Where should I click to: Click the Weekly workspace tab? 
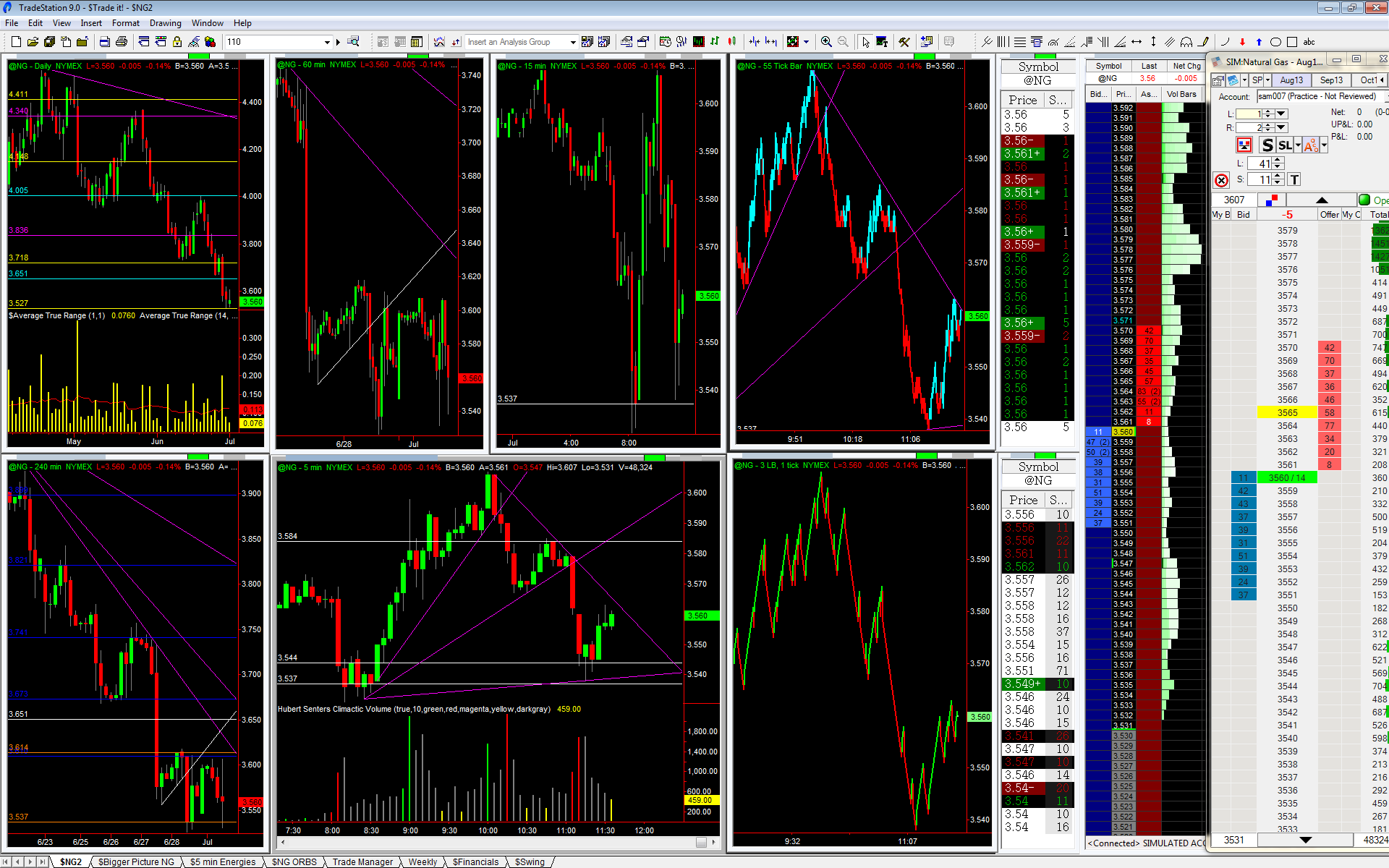tap(422, 861)
